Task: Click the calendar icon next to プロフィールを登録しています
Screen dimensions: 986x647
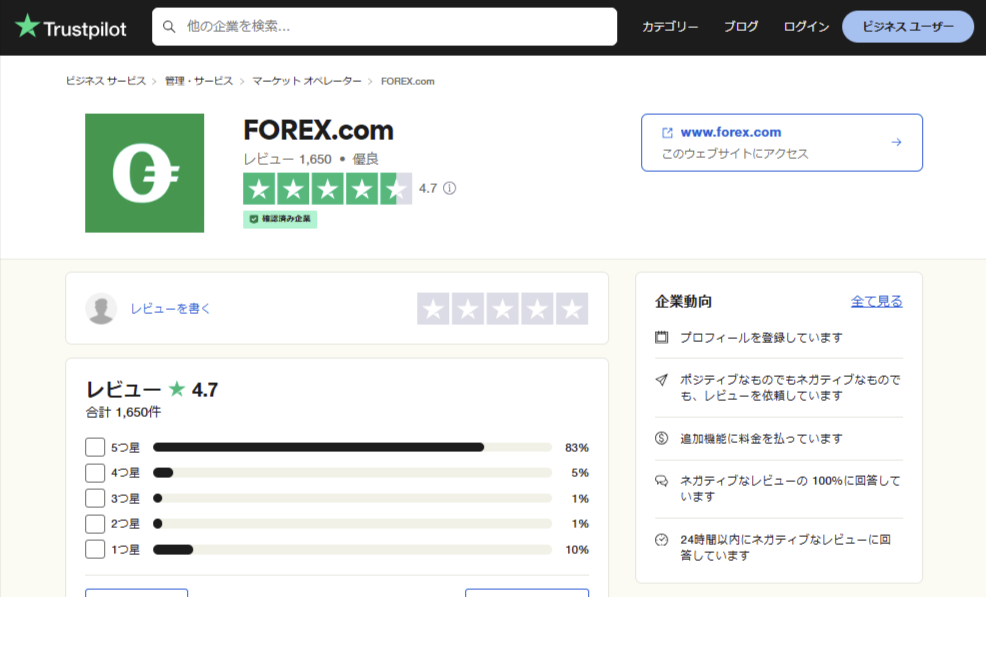Action: point(661,338)
